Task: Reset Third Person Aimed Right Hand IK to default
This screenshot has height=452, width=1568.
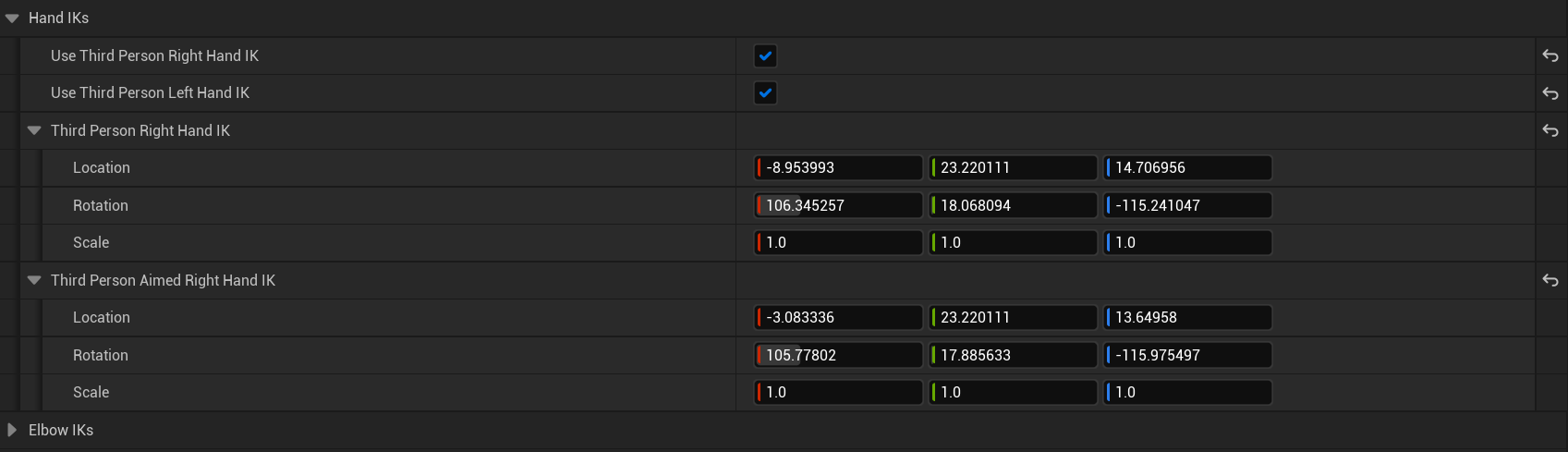Action: coord(1550,281)
